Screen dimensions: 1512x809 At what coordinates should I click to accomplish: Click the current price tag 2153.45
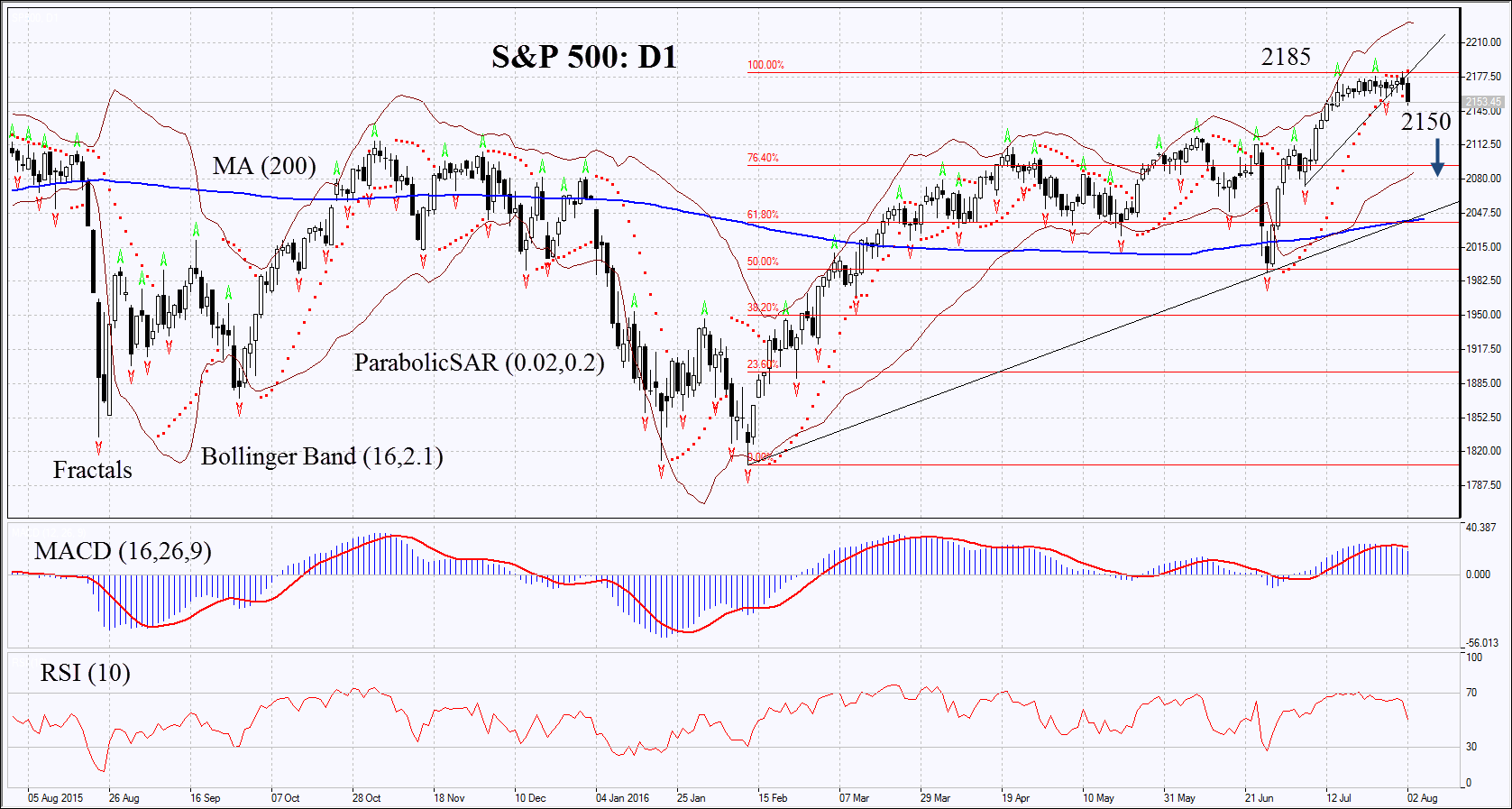(x=1483, y=102)
